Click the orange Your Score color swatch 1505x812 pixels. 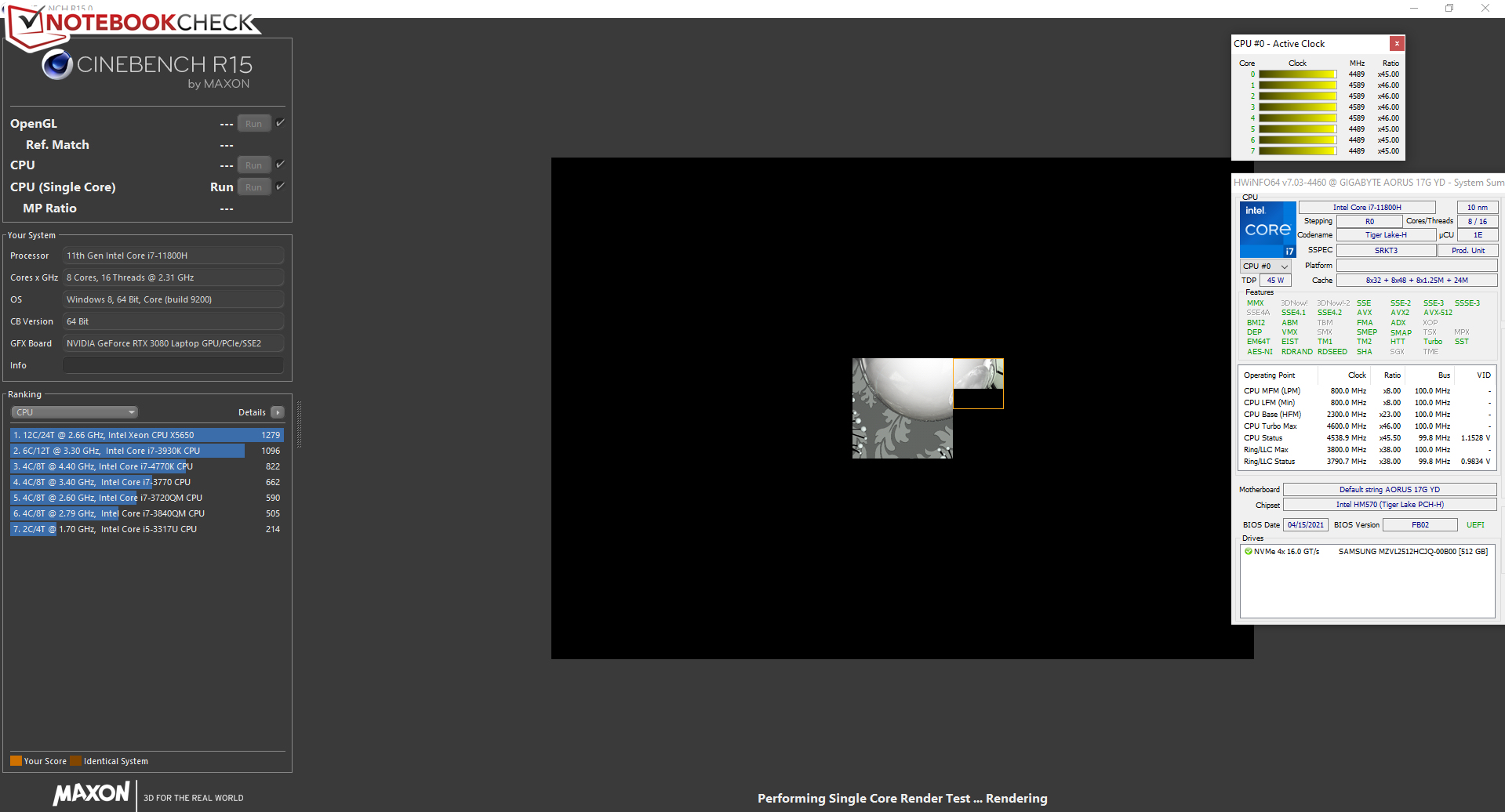pyautogui.click(x=16, y=761)
